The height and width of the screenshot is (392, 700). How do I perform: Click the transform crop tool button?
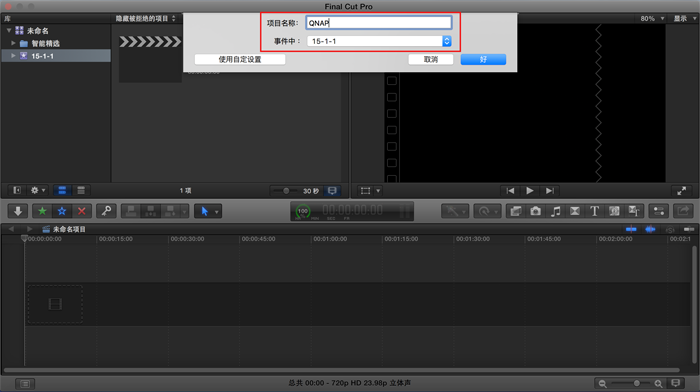pyautogui.click(x=365, y=191)
